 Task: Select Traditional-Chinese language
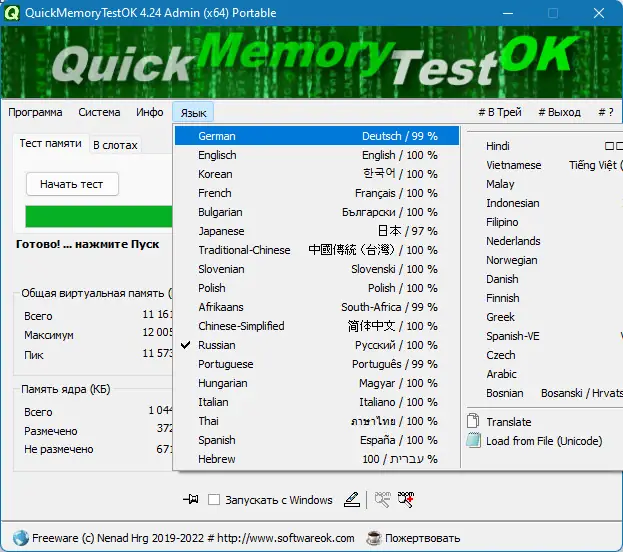[317, 250]
